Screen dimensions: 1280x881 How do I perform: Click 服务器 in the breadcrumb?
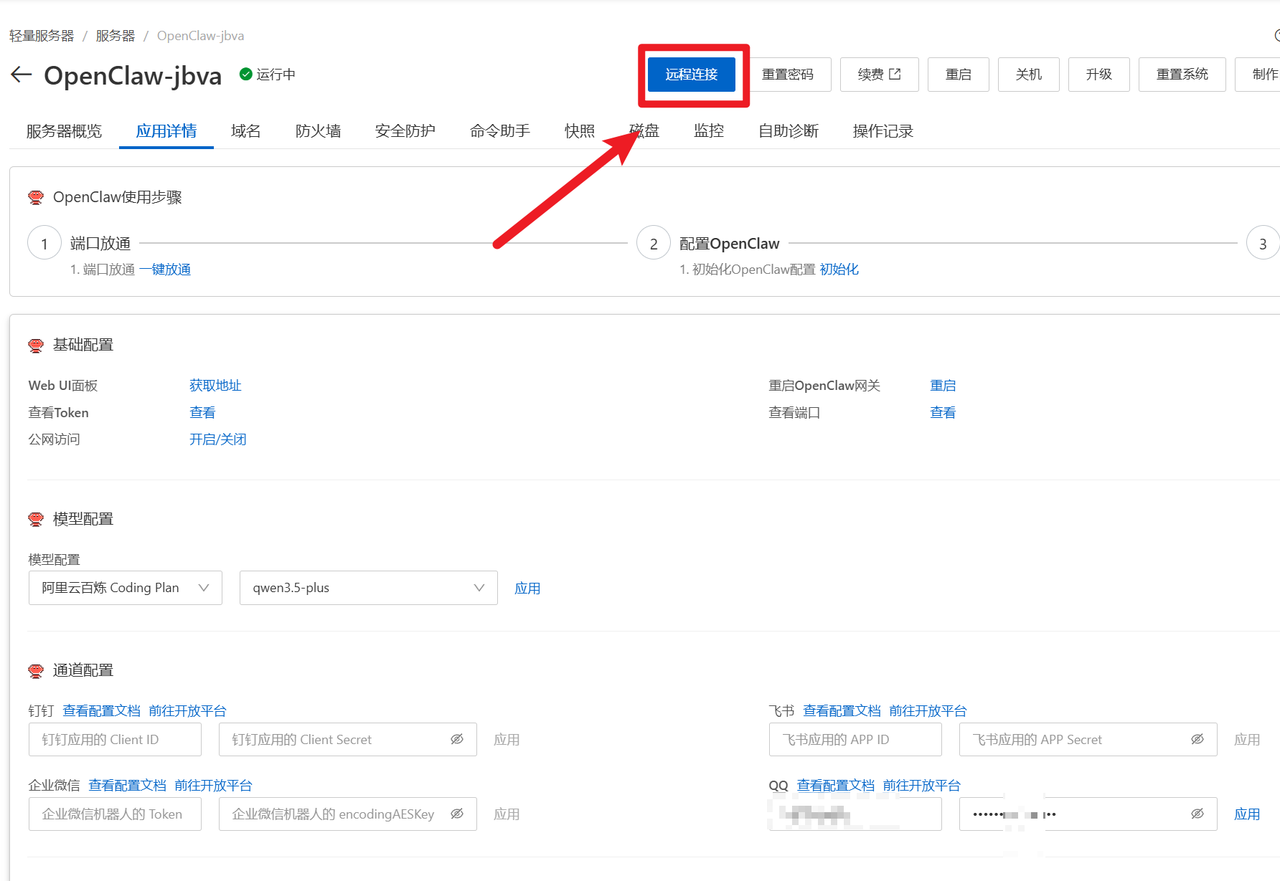(115, 35)
